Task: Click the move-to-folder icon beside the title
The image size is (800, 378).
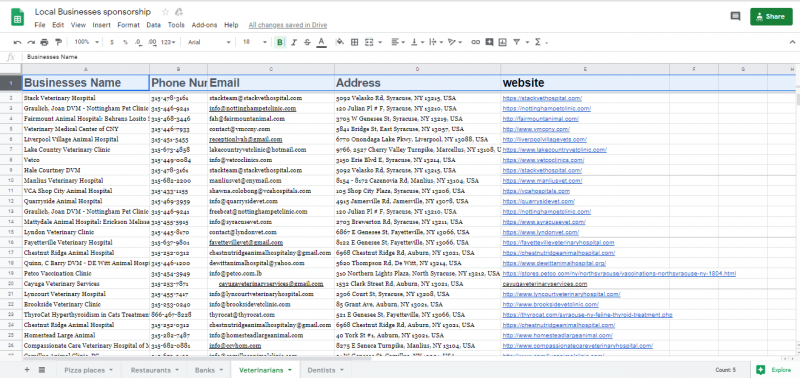Action: [179, 12]
